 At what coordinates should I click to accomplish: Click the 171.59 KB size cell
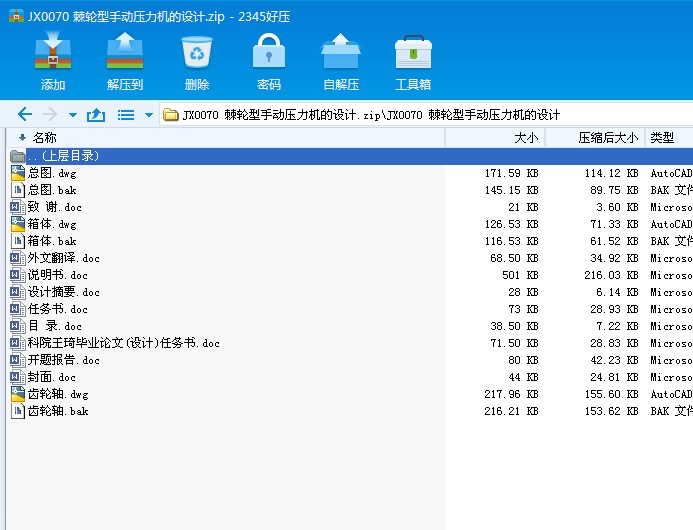coord(511,173)
